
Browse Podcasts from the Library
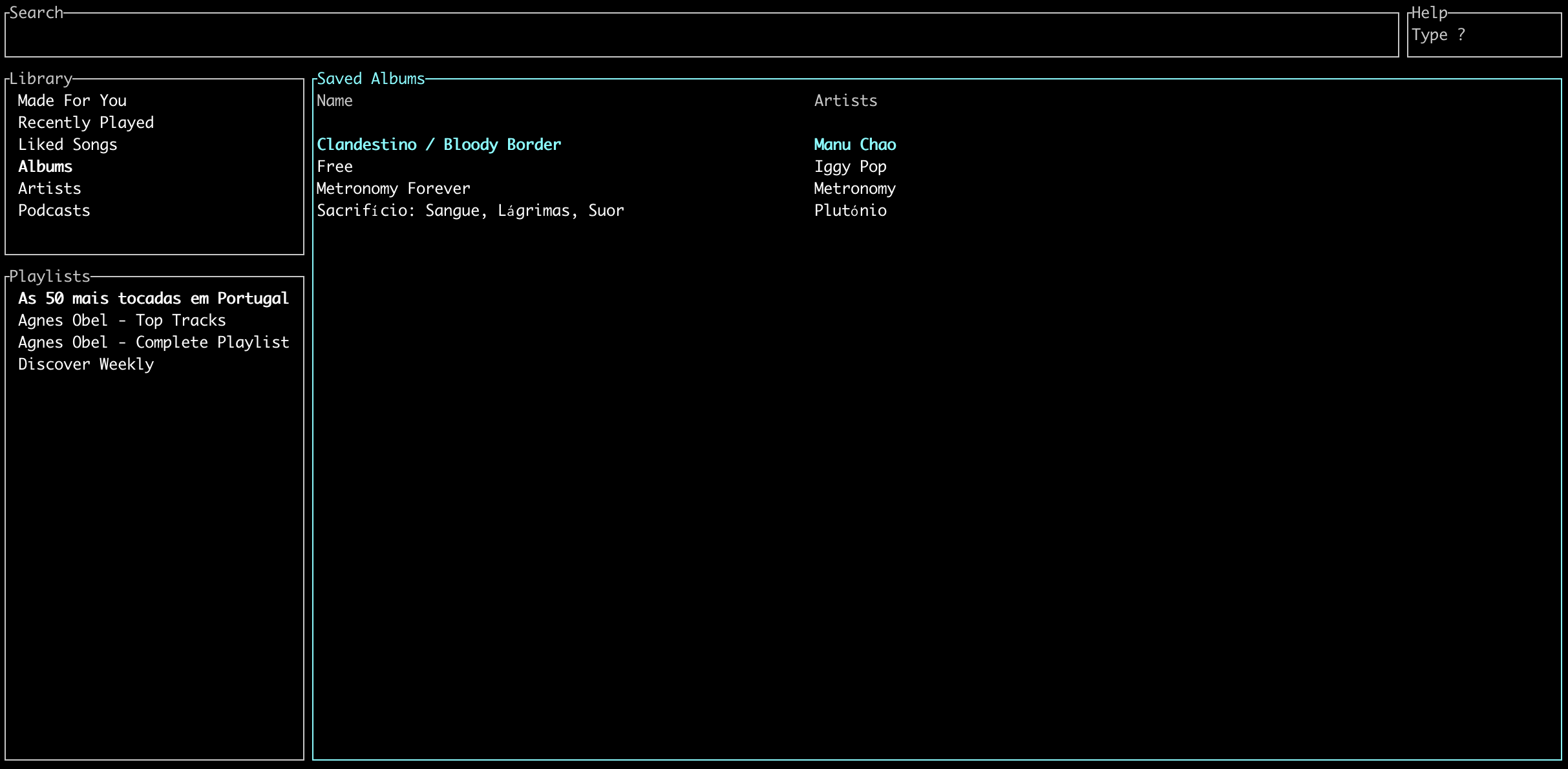[x=54, y=210]
